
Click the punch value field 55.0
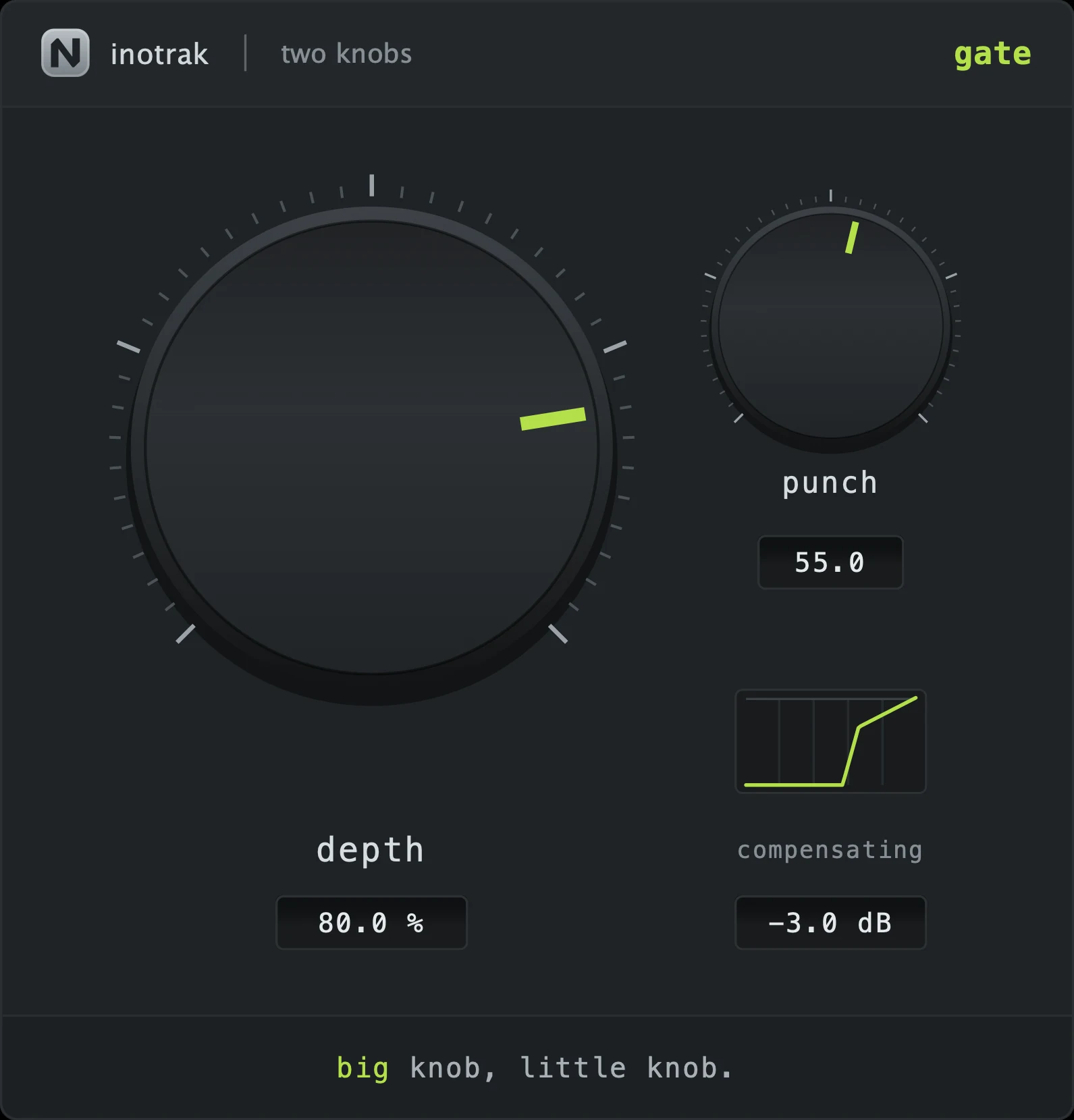tap(830, 562)
